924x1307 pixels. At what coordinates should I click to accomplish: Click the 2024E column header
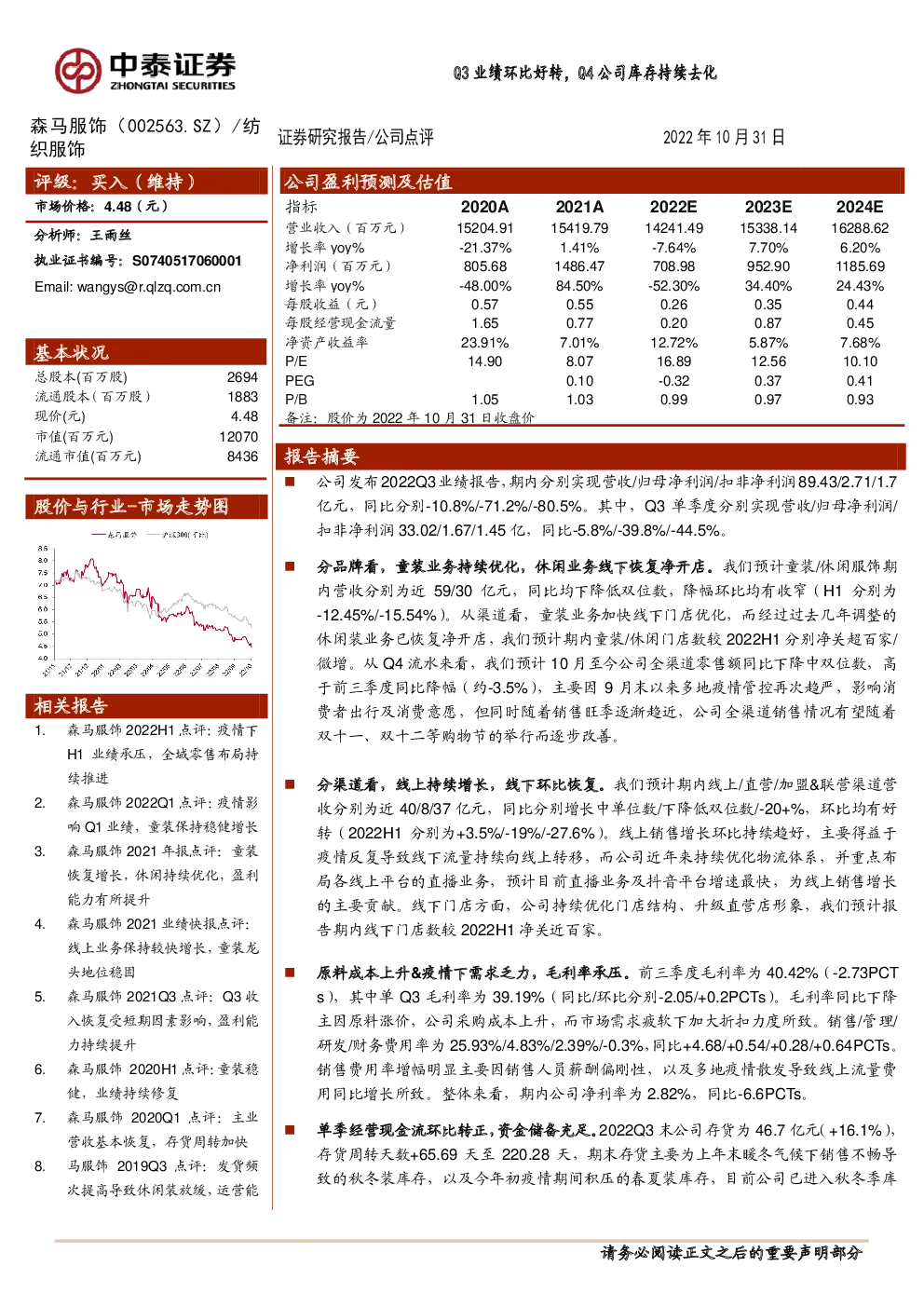(x=860, y=207)
